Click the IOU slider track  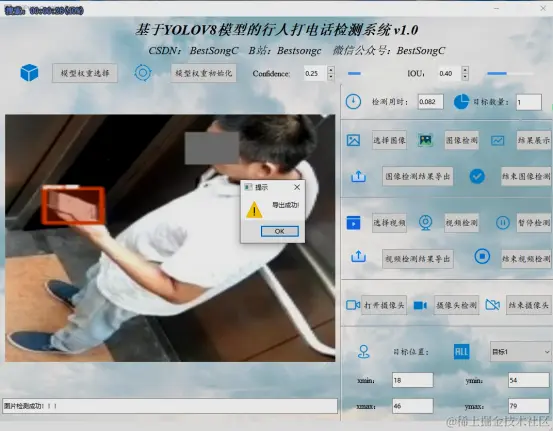(511, 73)
